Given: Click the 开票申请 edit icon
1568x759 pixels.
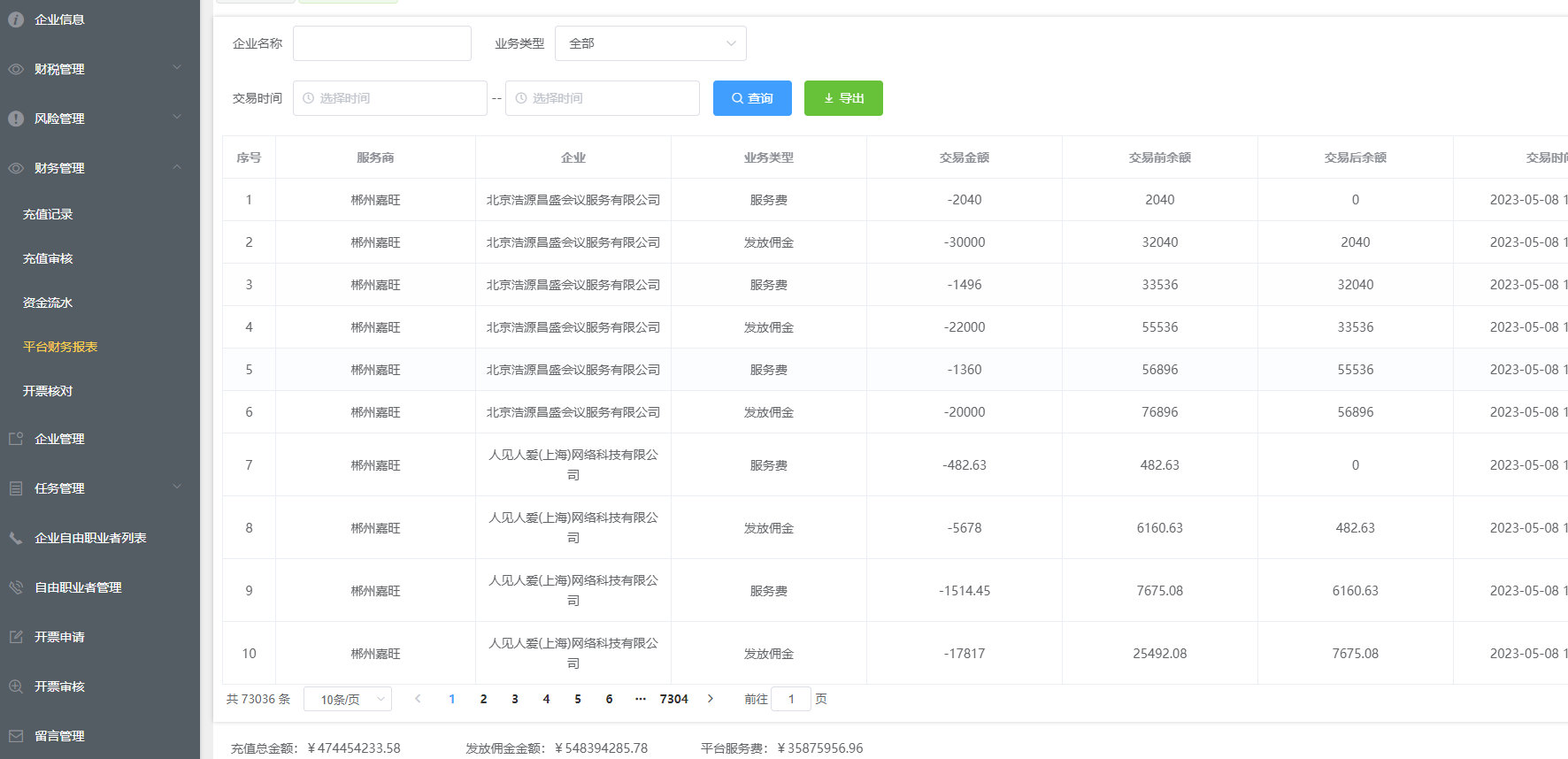Looking at the screenshot, I should pos(16,637).
